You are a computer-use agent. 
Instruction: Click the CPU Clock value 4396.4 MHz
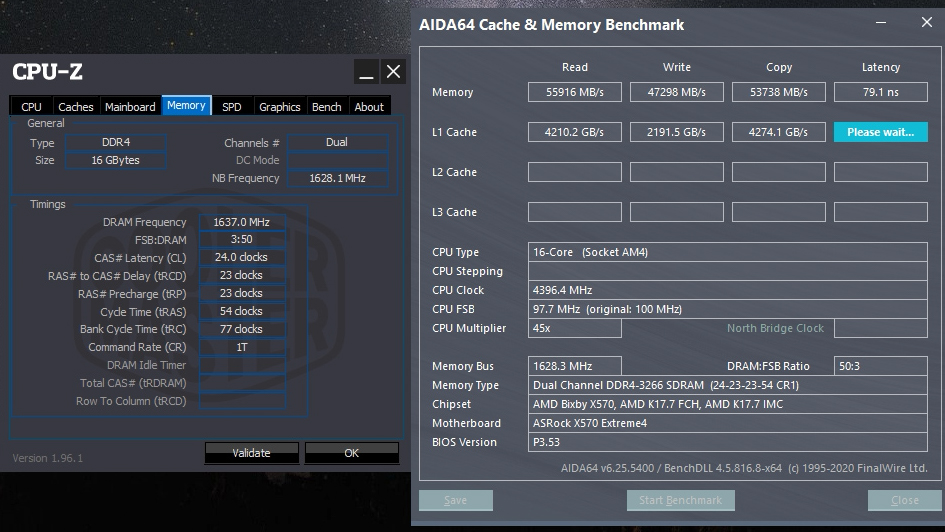pyautogui.click(x=727, y=290)
